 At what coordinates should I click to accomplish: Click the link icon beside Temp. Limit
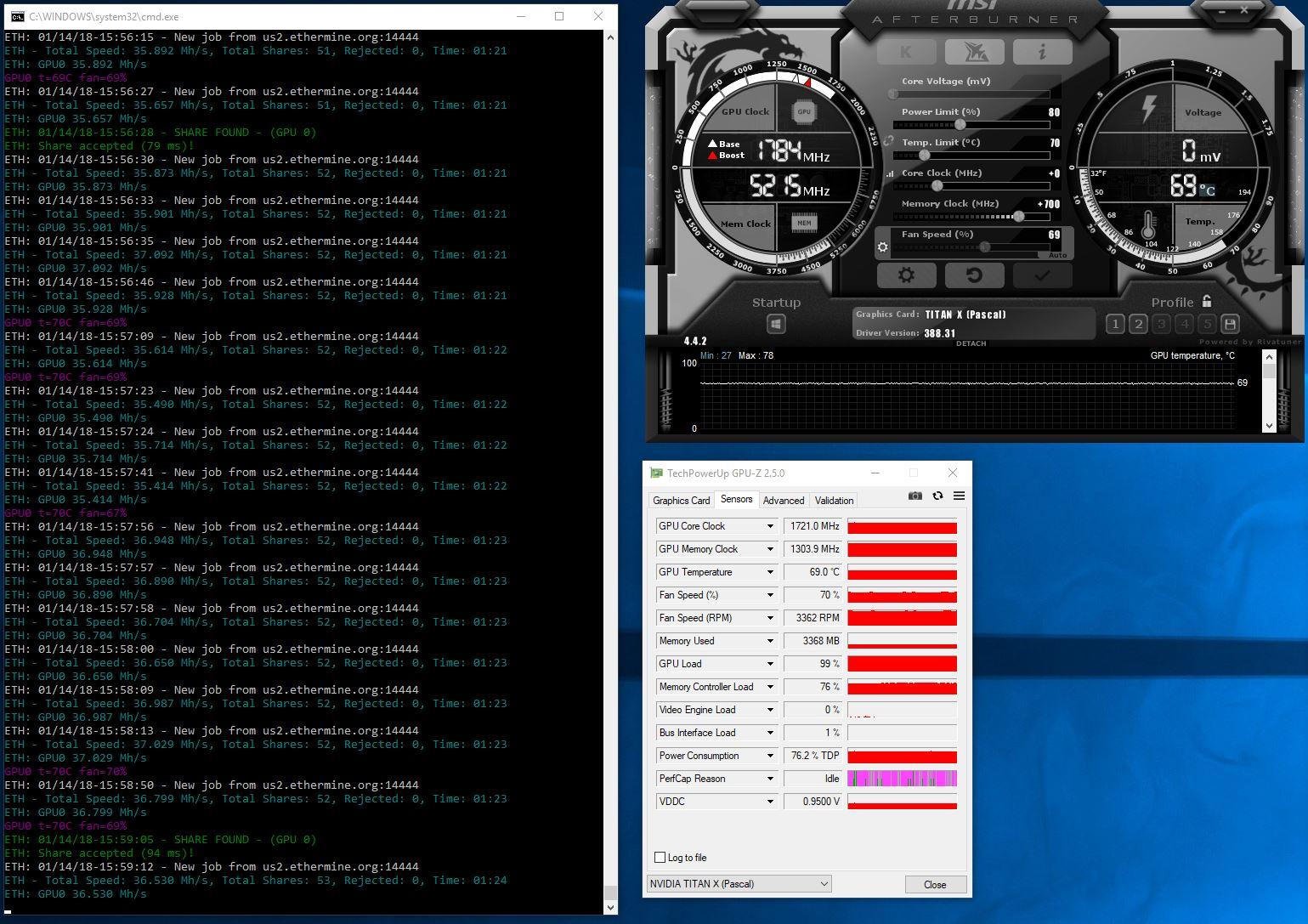889,142
